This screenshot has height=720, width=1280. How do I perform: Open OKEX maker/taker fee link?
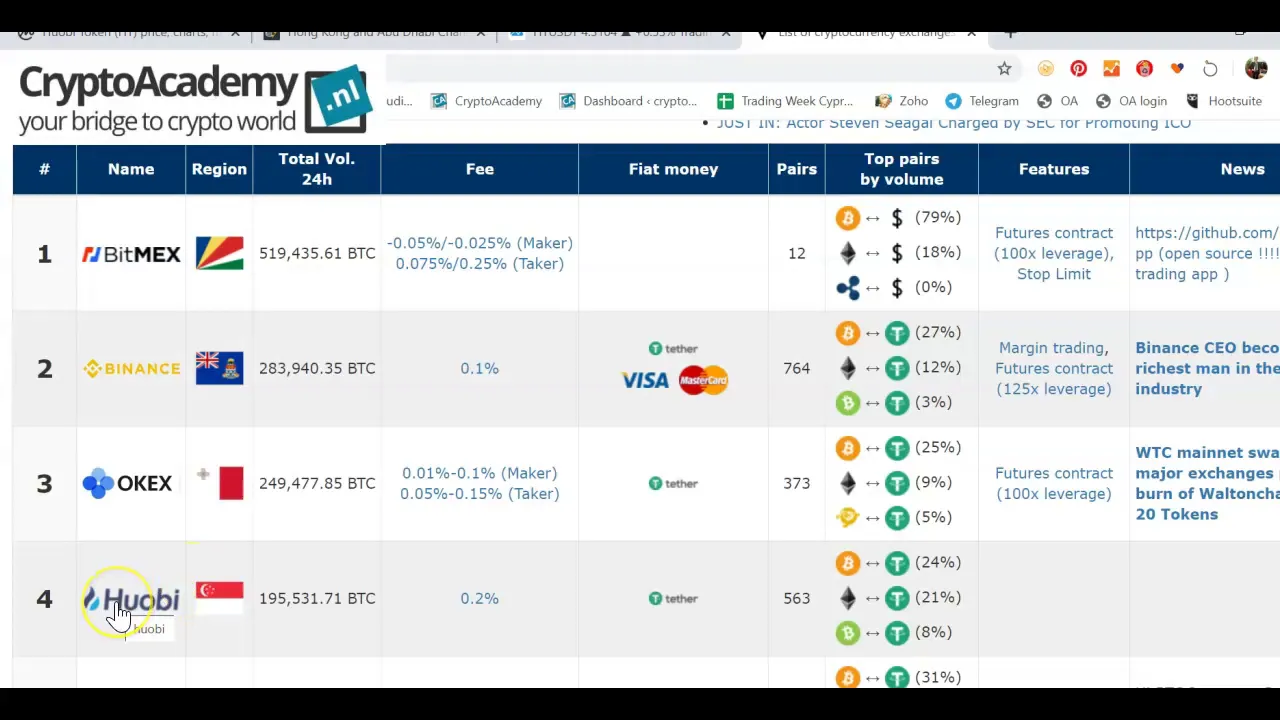(480, 483)
